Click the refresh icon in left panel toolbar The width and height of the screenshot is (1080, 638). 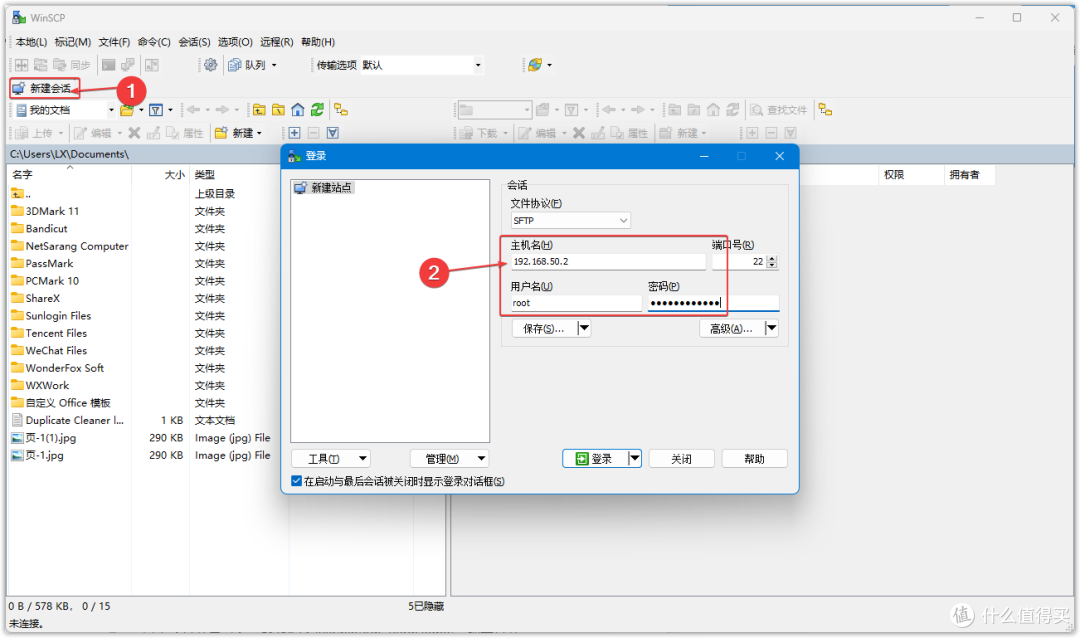coord(318,108)
